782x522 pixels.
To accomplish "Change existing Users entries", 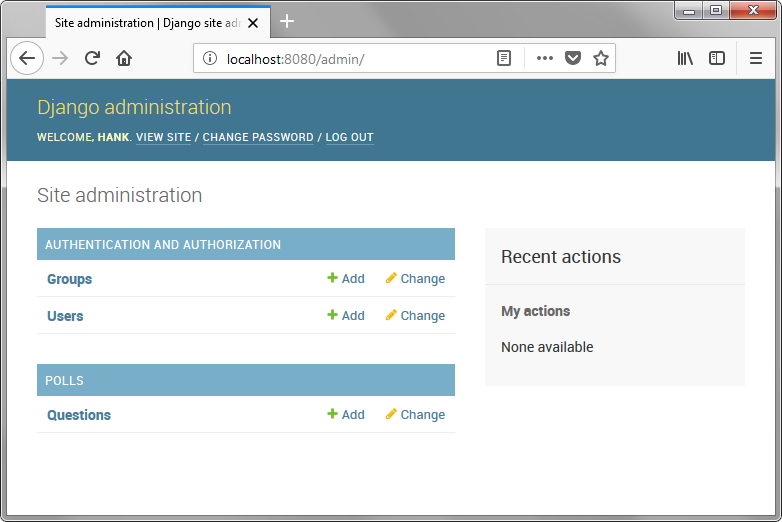I will [x=415, y=316].
